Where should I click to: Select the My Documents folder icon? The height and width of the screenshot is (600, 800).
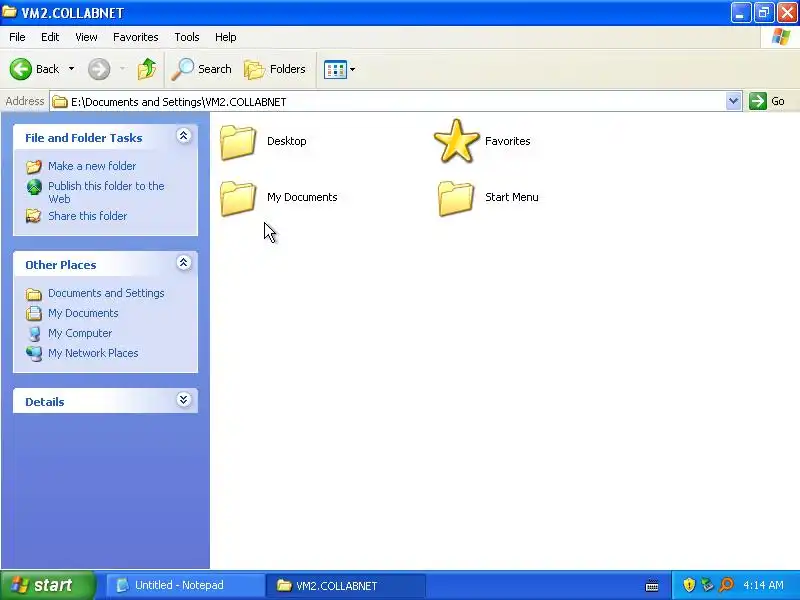(238, 198)
